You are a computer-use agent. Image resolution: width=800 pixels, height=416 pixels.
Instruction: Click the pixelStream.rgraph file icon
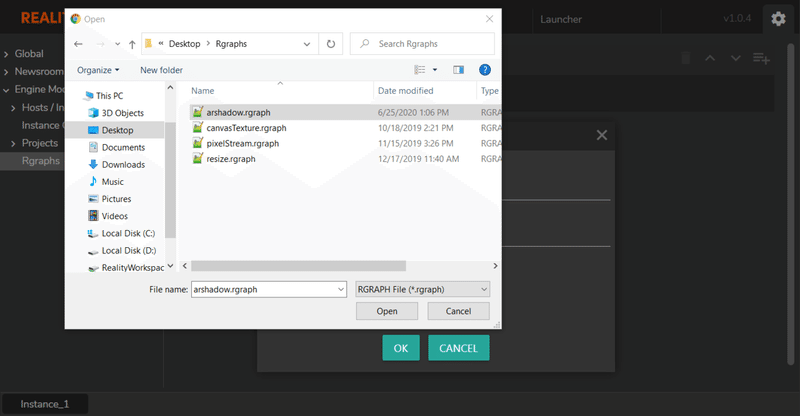click(197, 143)
